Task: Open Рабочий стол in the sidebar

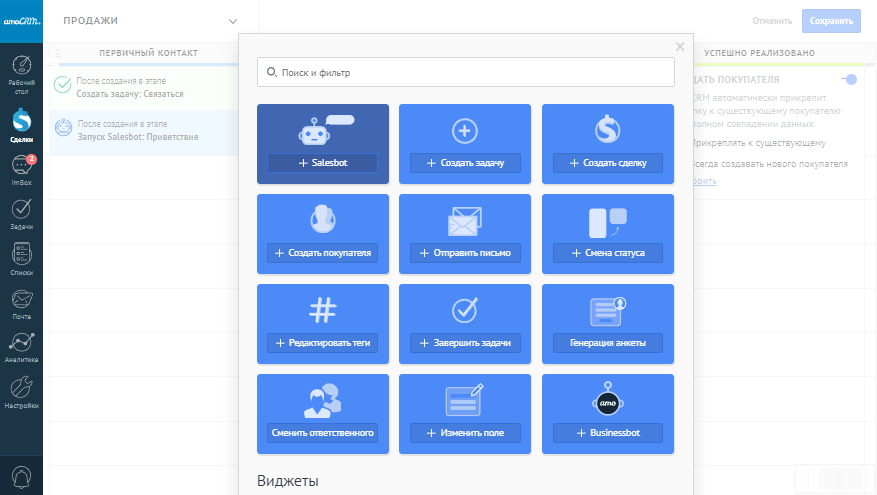Action: [x=21, y=77]
